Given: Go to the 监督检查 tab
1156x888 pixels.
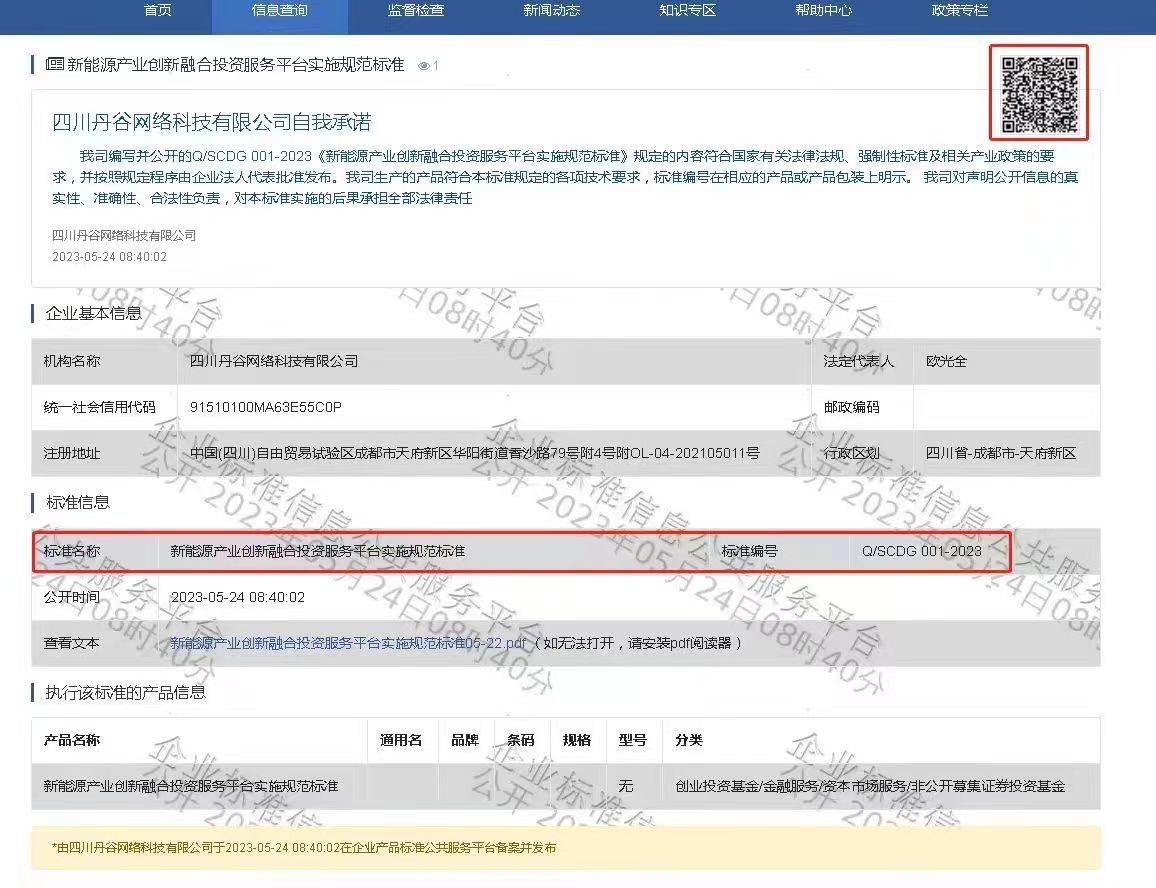Looking at the screenshot, I should point(416,10).
